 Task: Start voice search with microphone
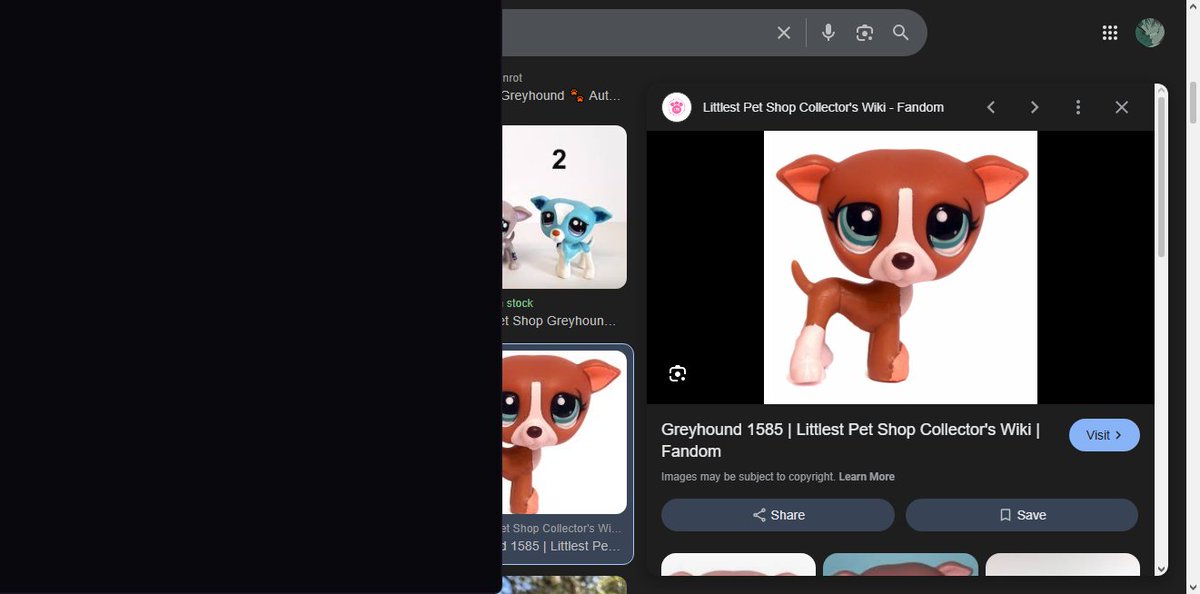click(x=828, y=33)
